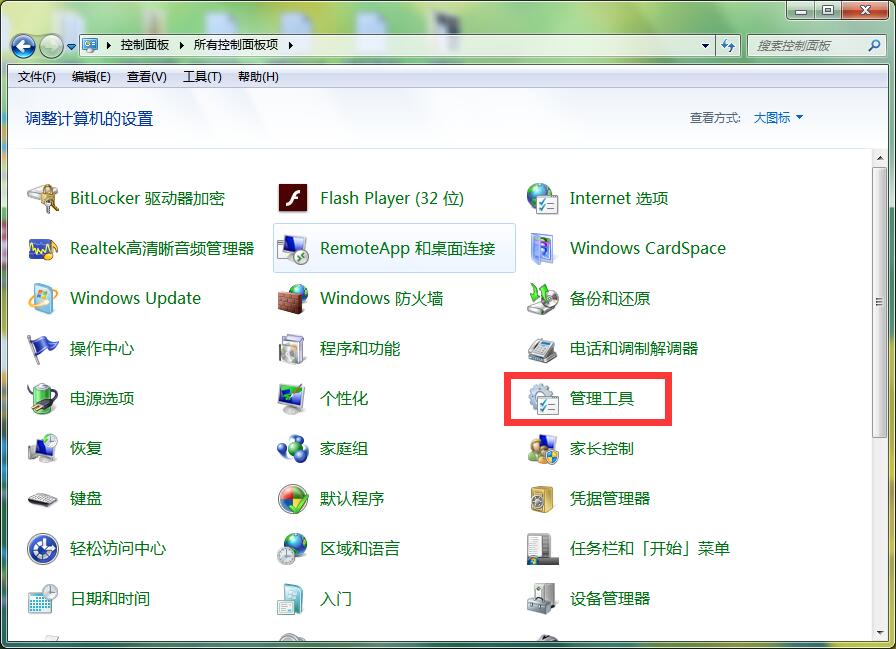
Task: Expand the 查看方式 大图标 dropdown
Action: (779, 118)
